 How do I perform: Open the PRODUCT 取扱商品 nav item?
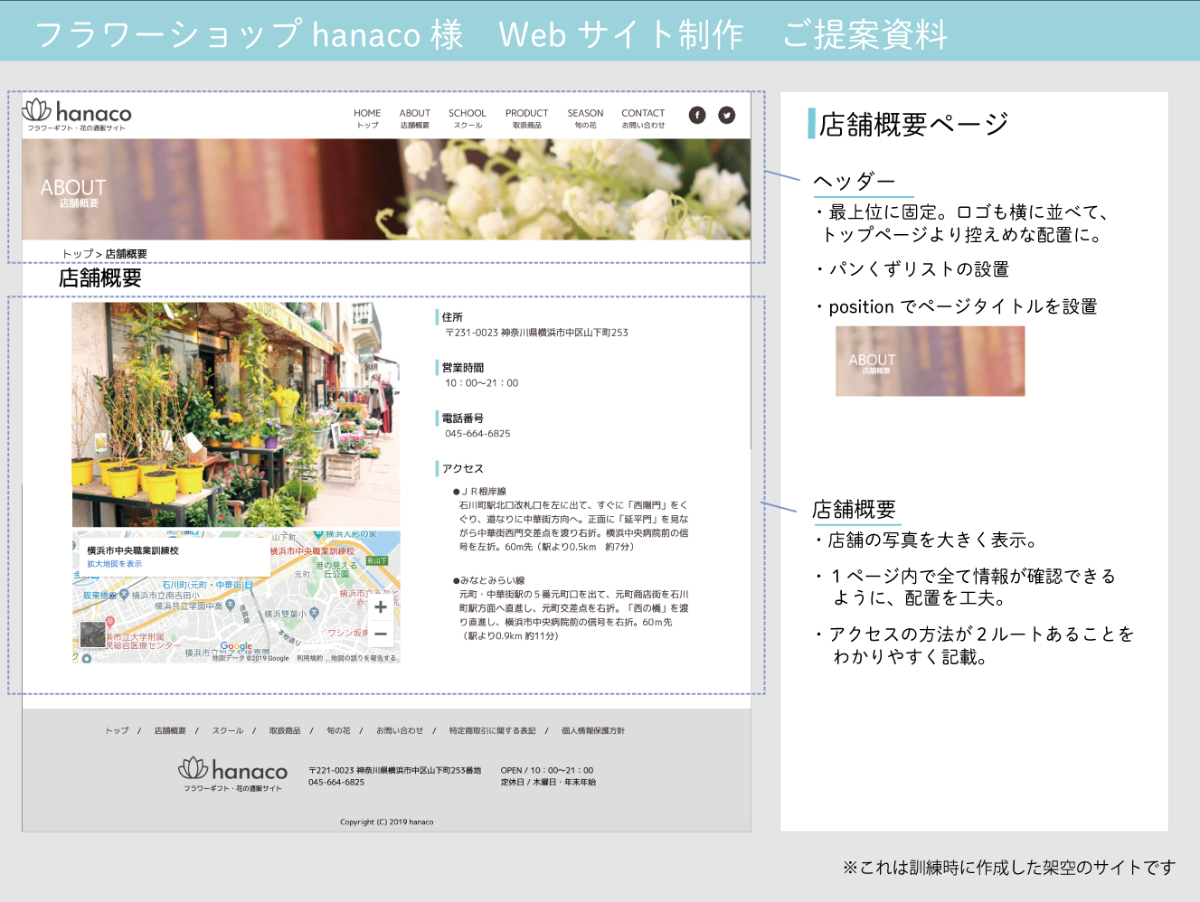pos(526,118)
